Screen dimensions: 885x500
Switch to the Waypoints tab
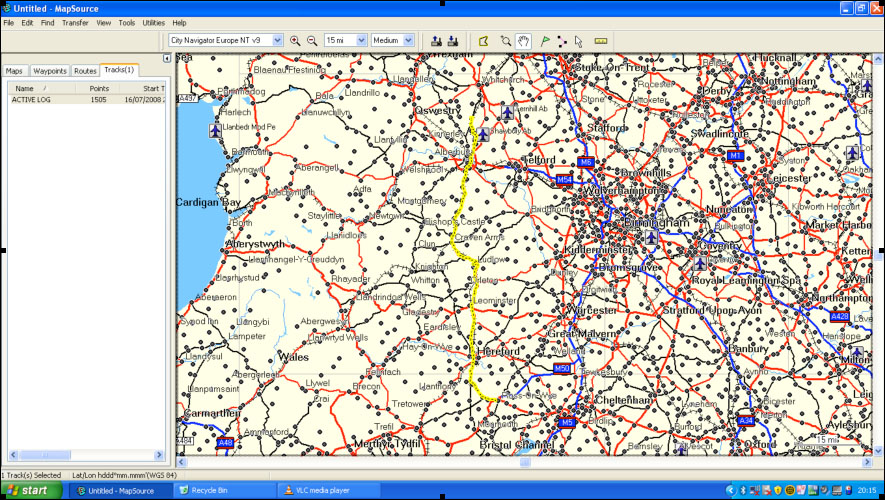[50, 71]
